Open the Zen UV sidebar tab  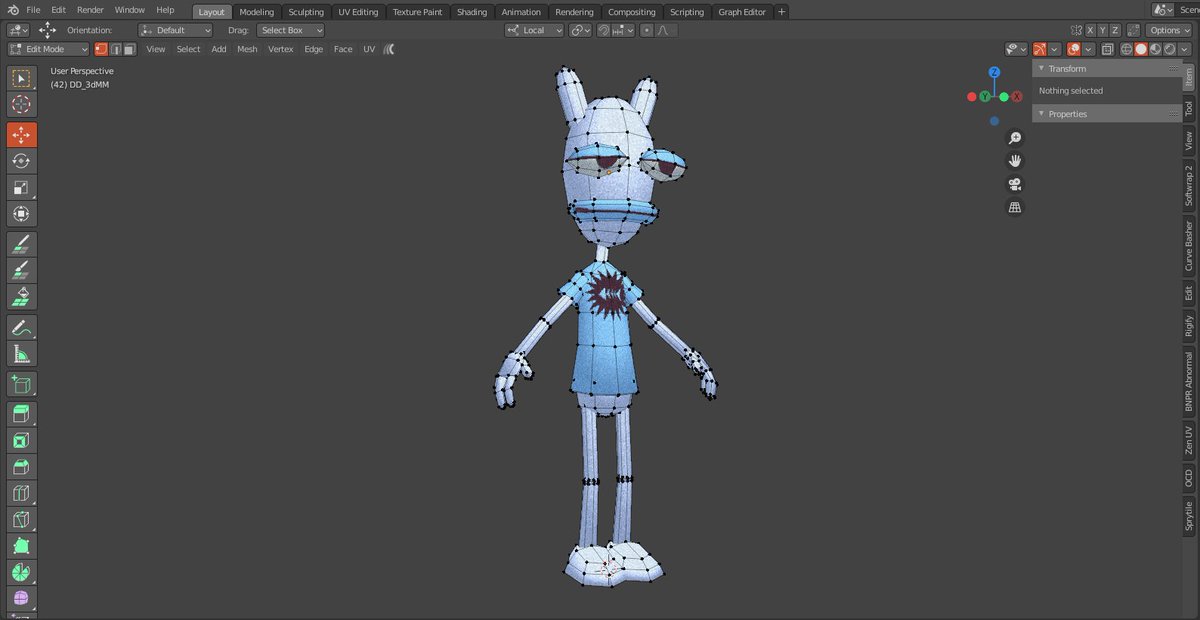1189,440
